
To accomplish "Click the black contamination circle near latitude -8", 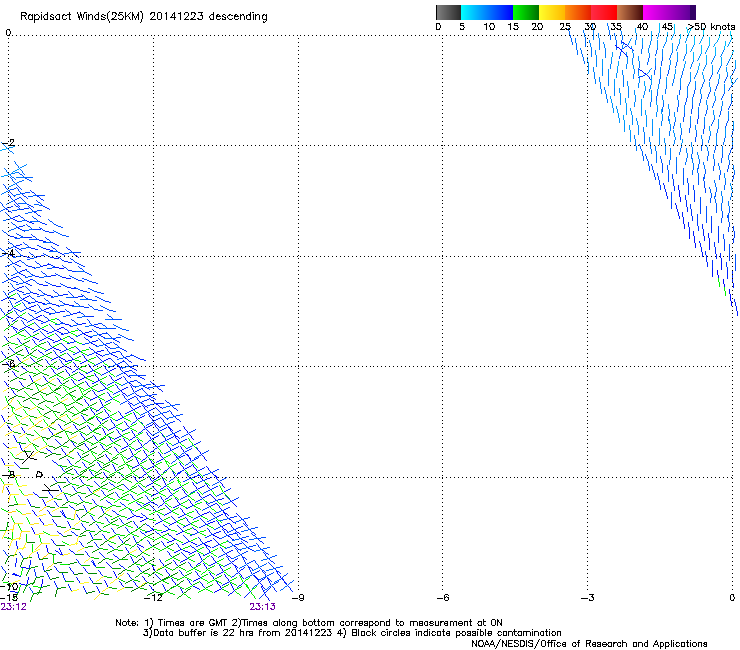I will point(39,474).
